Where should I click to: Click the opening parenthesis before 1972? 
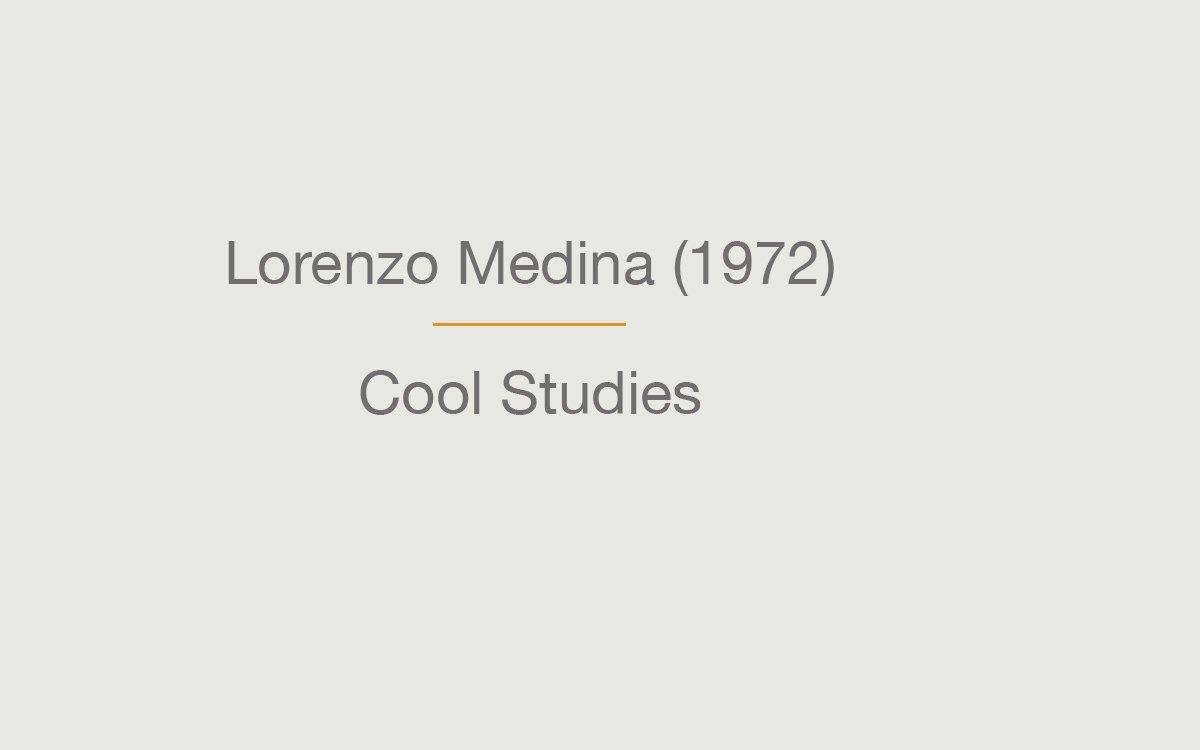(681, 266)
